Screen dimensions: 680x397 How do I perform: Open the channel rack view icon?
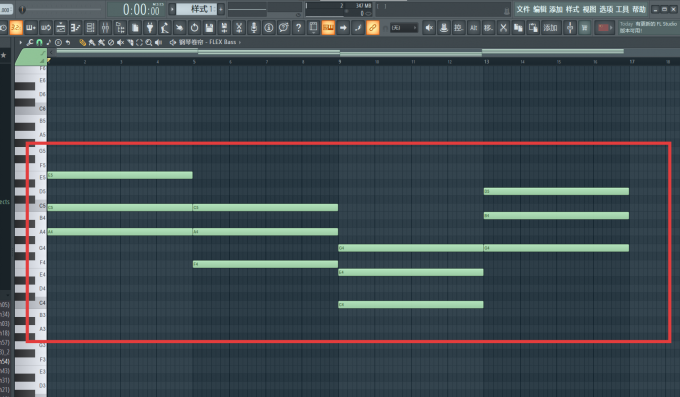pyautogui.click(x=90, y=28)
